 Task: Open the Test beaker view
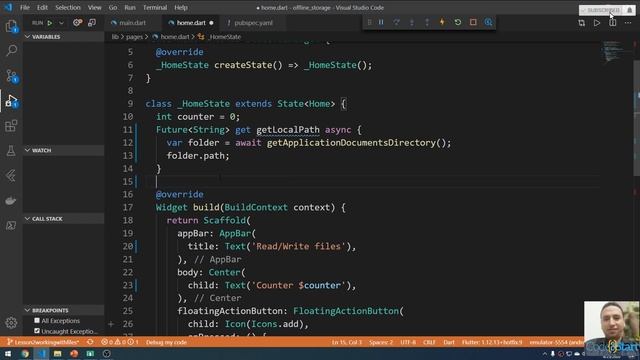point(11,151)
